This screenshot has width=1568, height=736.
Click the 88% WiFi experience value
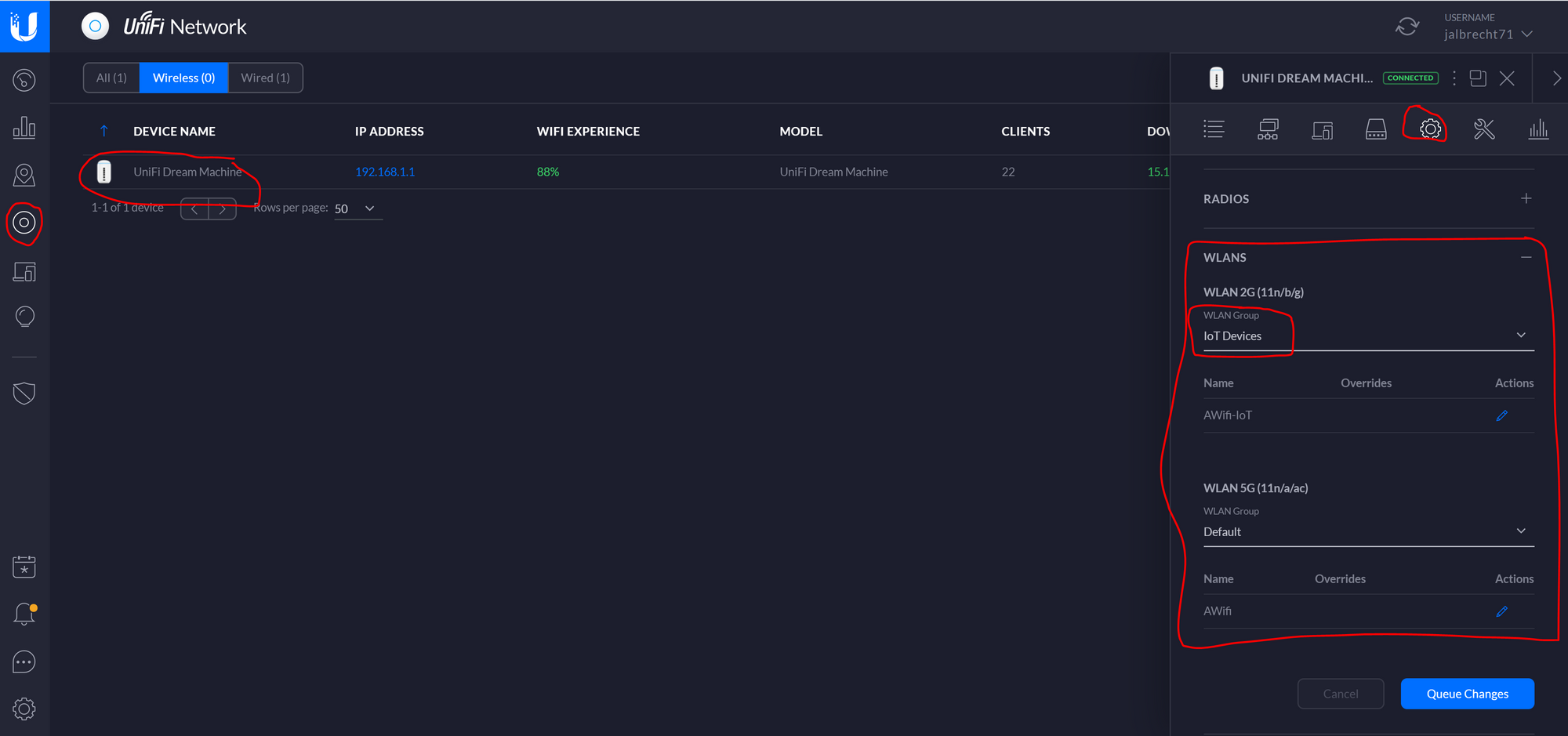click(x=547, y=172)
